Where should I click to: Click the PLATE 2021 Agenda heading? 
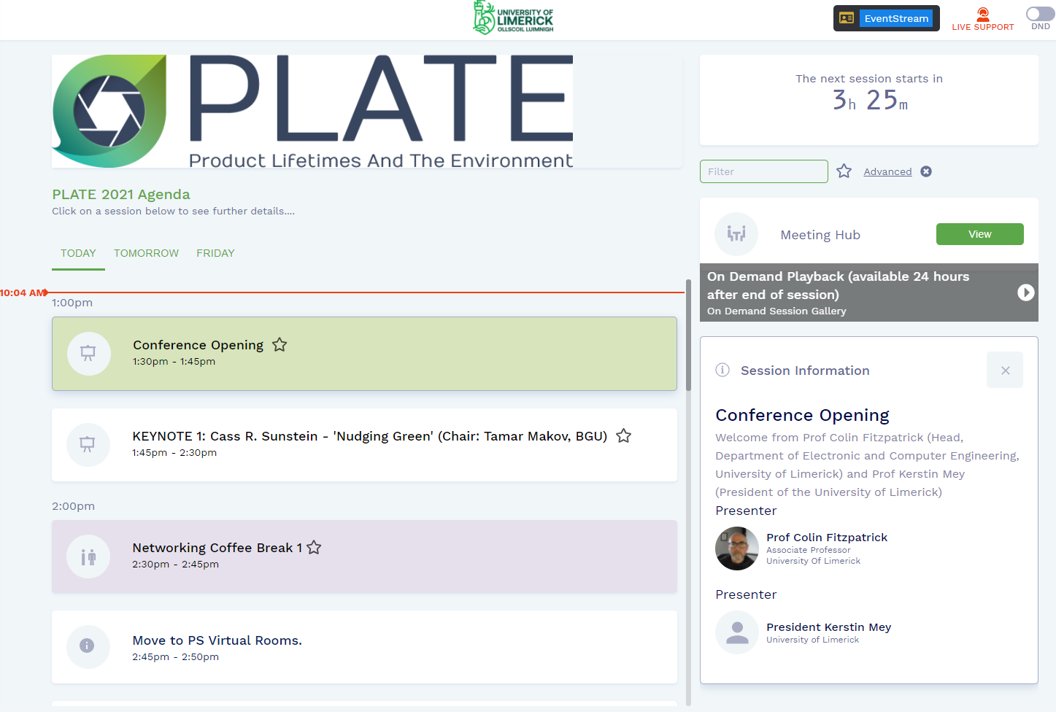coord(121,194)
